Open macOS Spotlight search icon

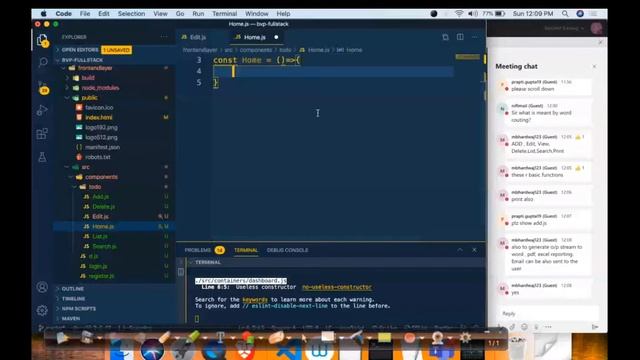click(565, 14)
